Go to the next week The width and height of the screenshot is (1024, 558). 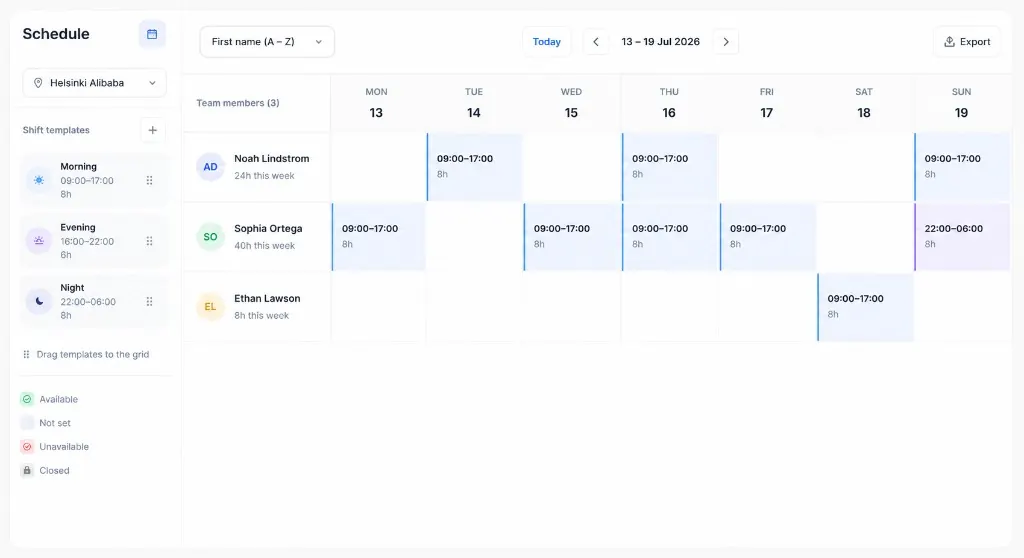click(726, 42)
